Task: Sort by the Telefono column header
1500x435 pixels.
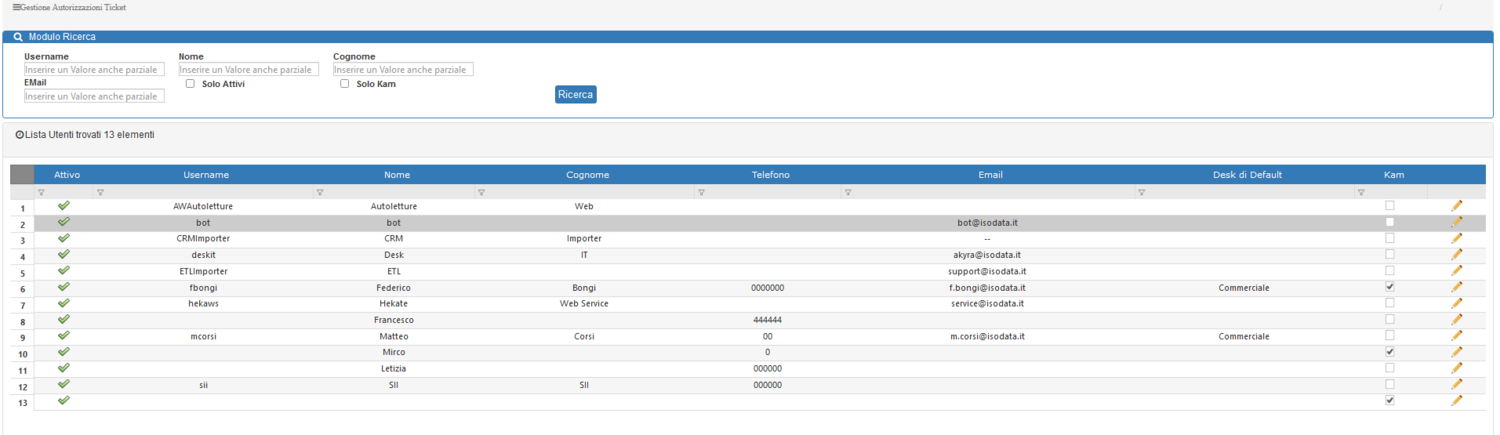Action: tap(770, 175)
